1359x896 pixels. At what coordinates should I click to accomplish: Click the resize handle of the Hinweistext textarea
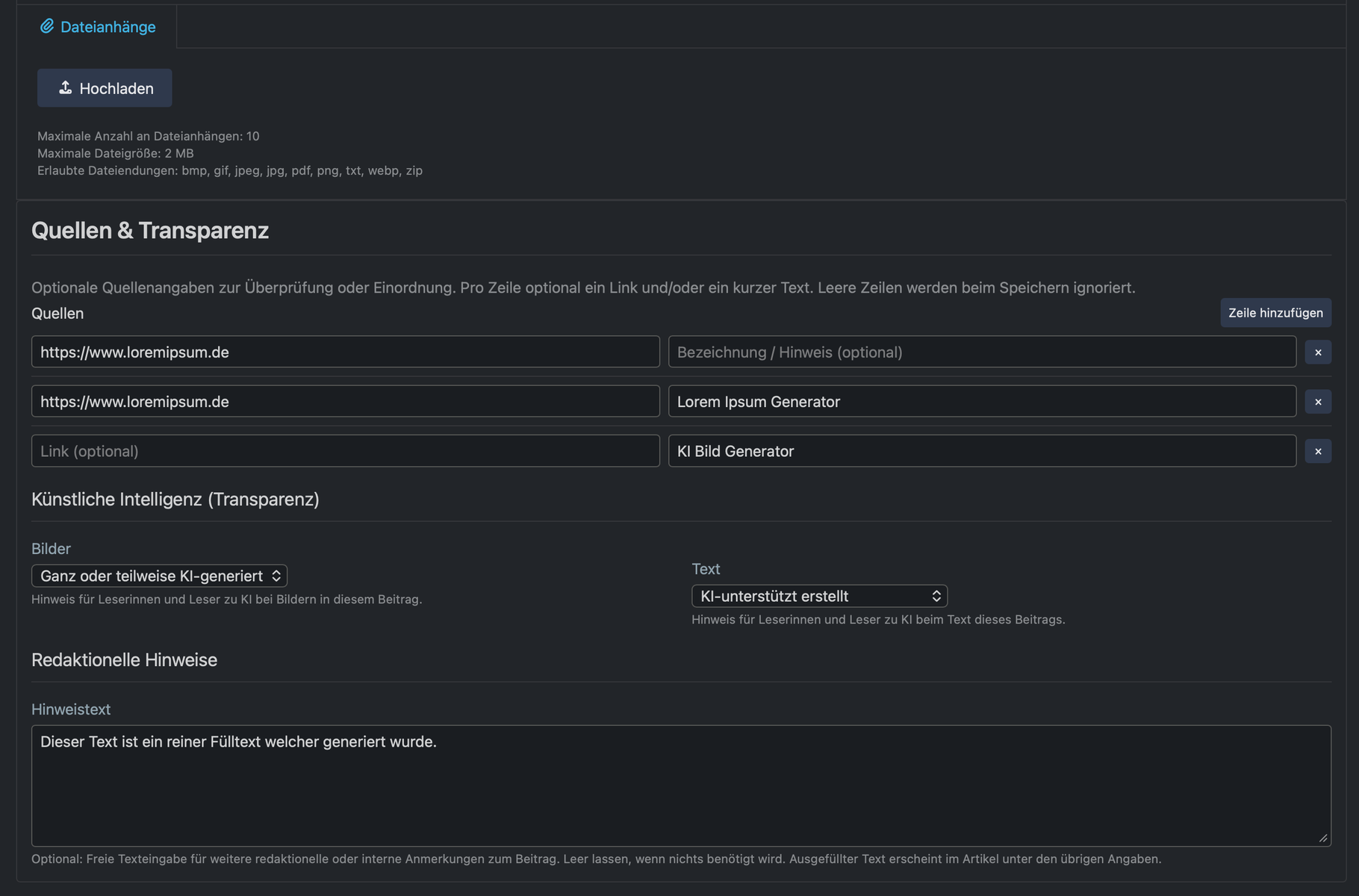[x=1322, y=838]
